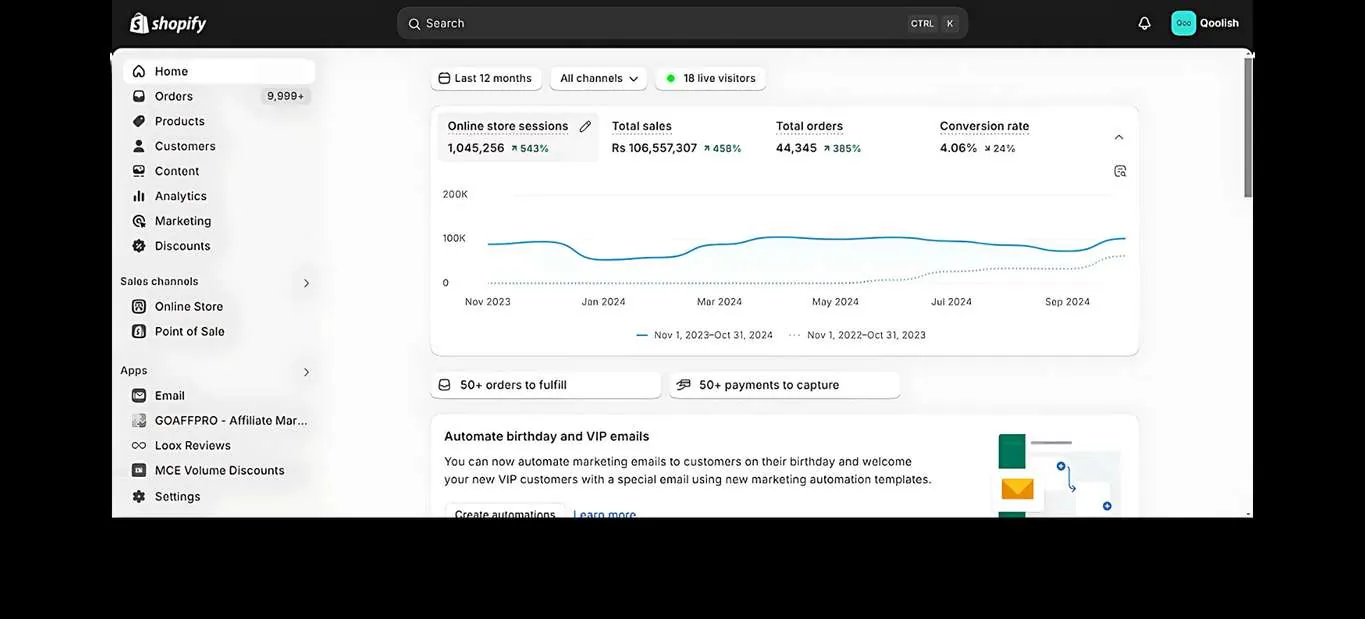This screenshot has height=619, width=1365.
Task: Click Nov 1, 2023–Oct 31, 2024 legend
Action: [x=705, y=335]
